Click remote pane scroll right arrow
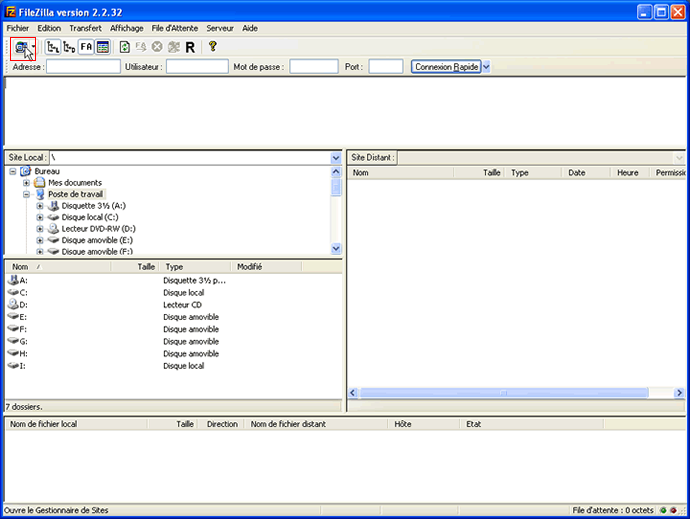Viewport: 690px width, 519px height. pos(679,393)
